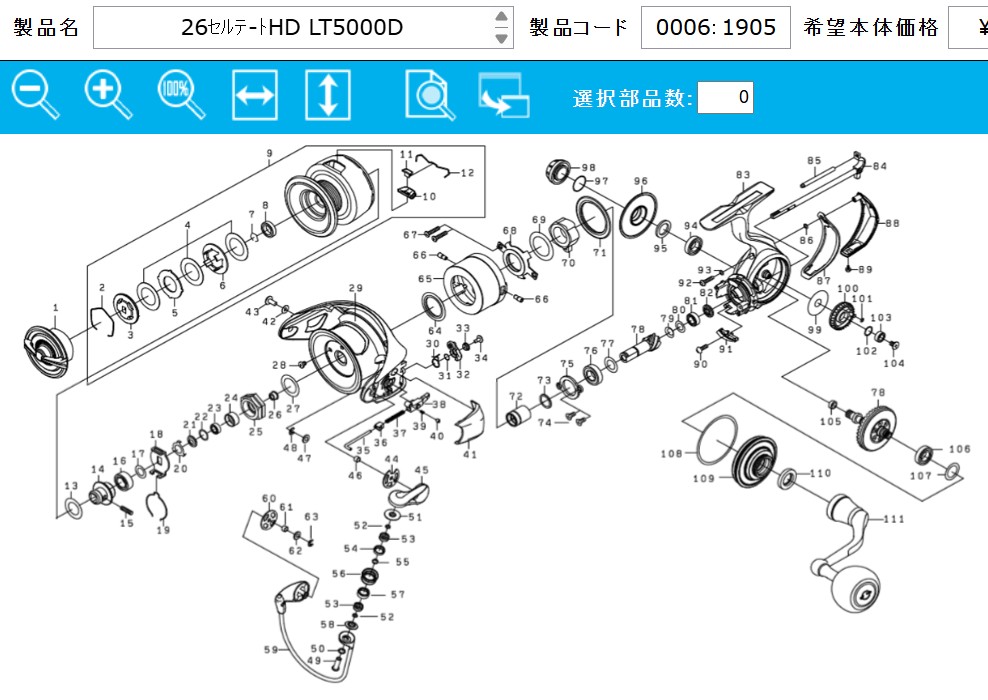Image resolution: width=988 pixels, height=700 pixels.
Task: Select next product with down arrow
Action: (x=502, y=38)
